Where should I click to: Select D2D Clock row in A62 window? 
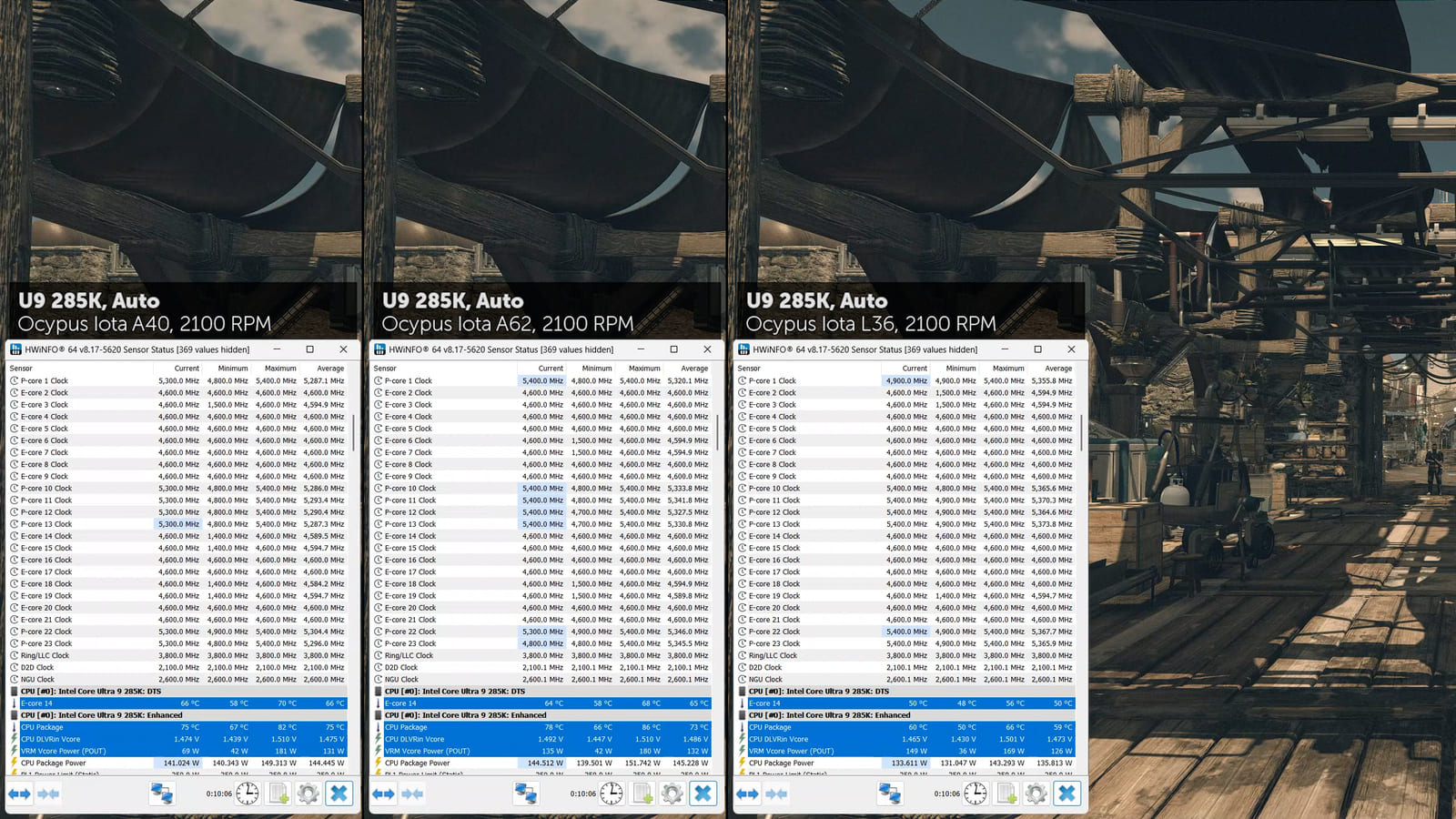[x=541, y=667]
